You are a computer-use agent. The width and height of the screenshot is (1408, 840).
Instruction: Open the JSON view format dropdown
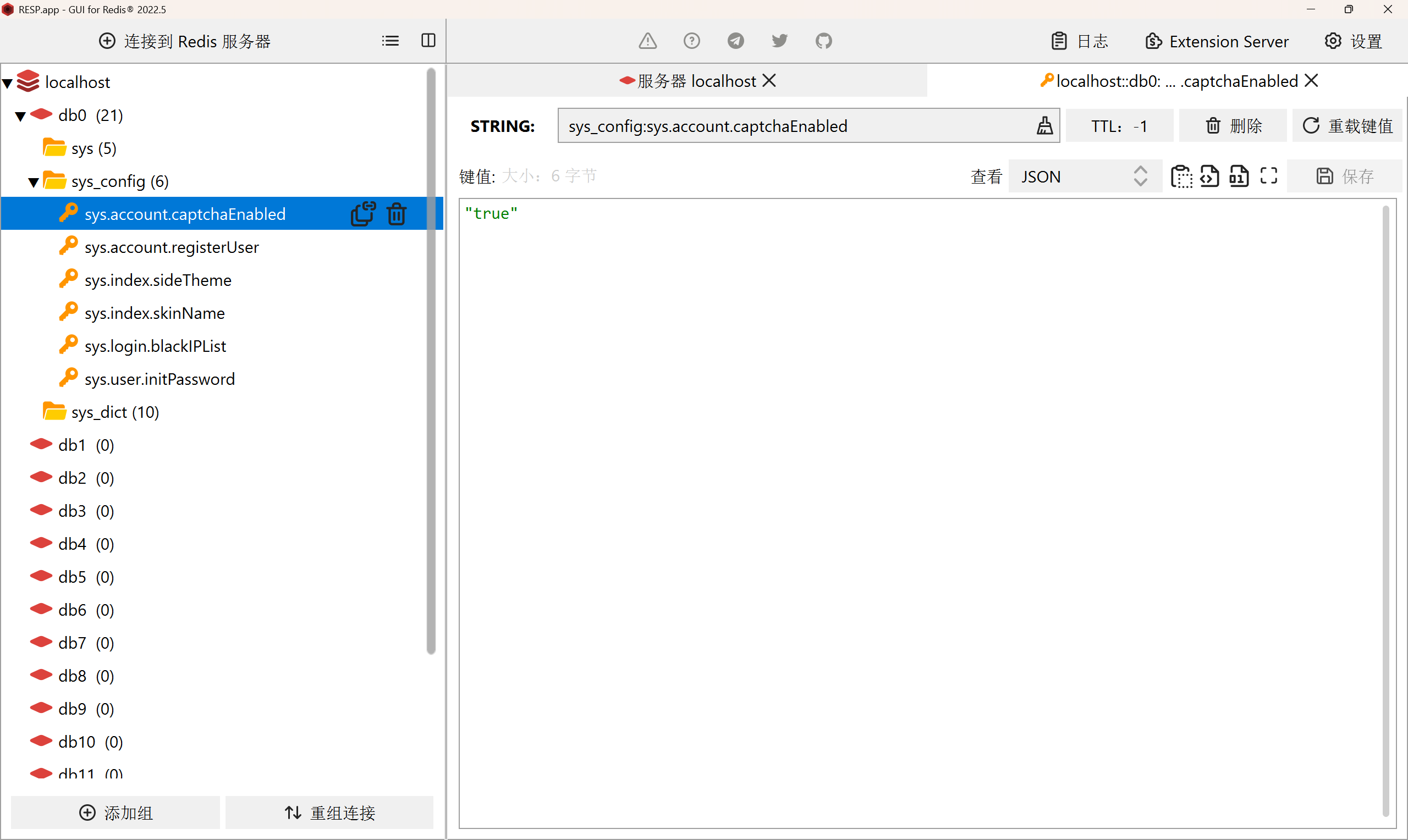click(1084, 176)
